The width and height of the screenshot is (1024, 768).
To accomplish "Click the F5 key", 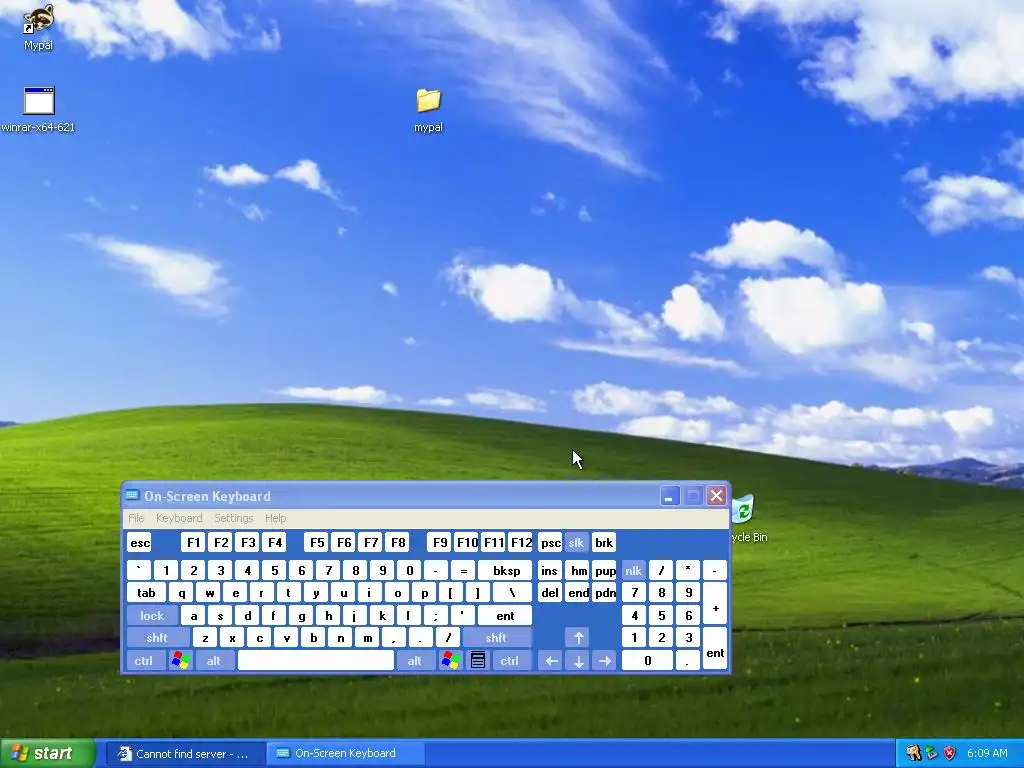I will [x=317, y=543].
